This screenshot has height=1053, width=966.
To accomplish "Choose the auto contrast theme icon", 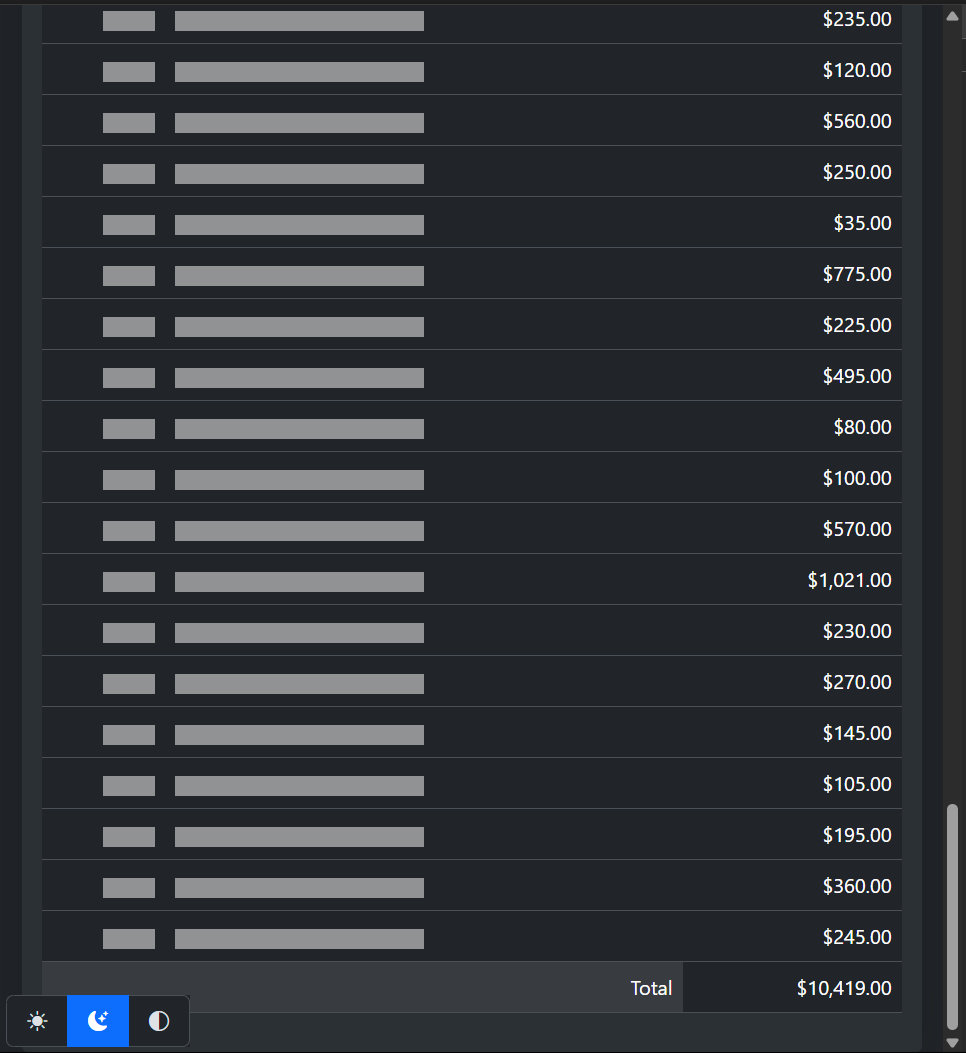I will coord(159,1021).
